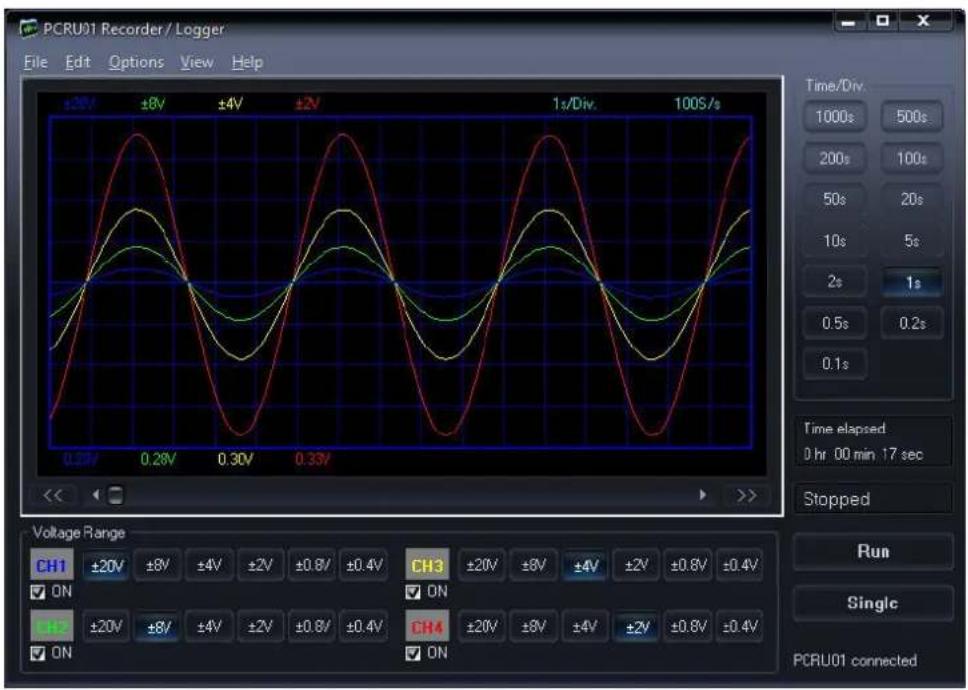Select ±4V range for CH1
Image resolution: width=968 pixels, height=690 pixels.
[x=209, y=565]
